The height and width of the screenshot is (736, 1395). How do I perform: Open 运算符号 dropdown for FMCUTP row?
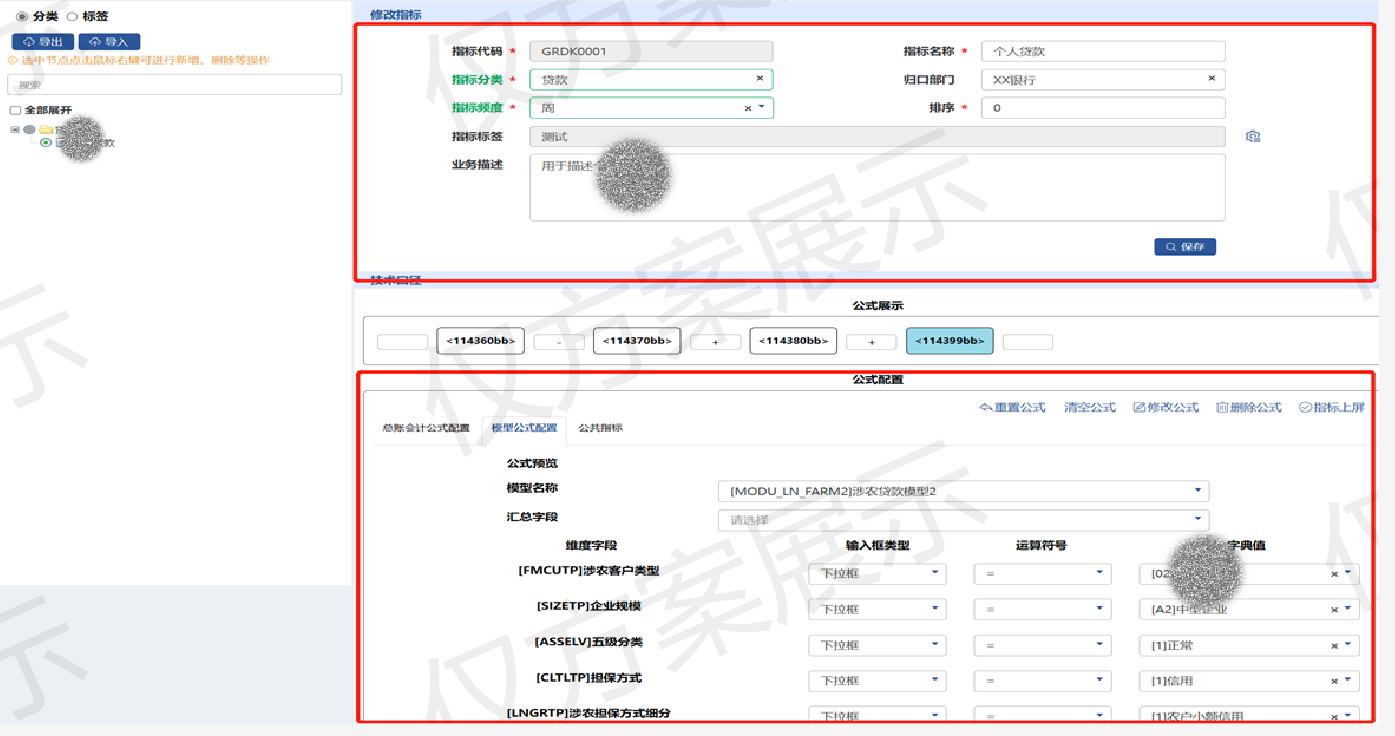click(x=1042, y=574)
